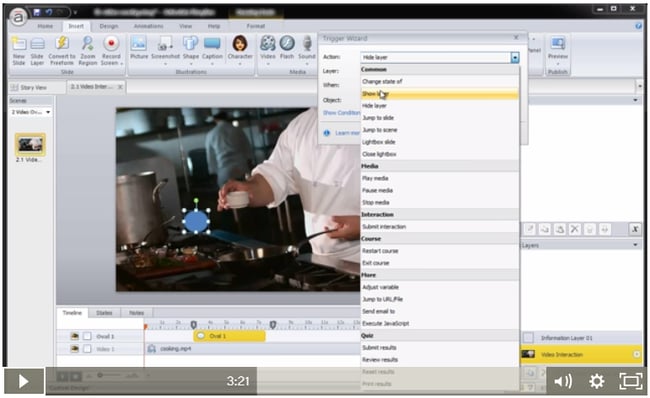650x398 pixels.
Task: Select Convert to Freeform tool
Action: (x=62, y=51)
